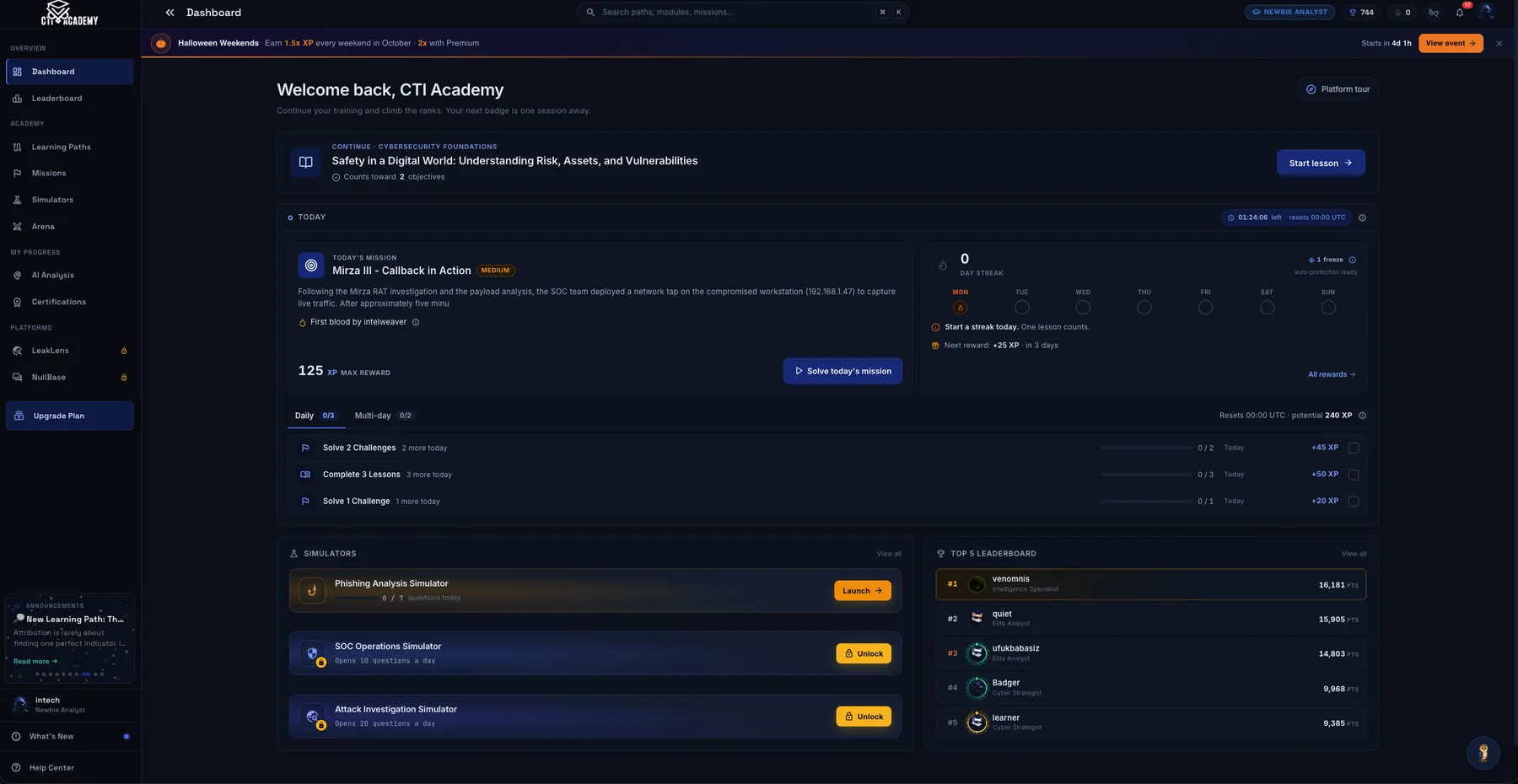Open Learning Paths in the sidebar
This screenshot has height=784, width=1518.
70,147
